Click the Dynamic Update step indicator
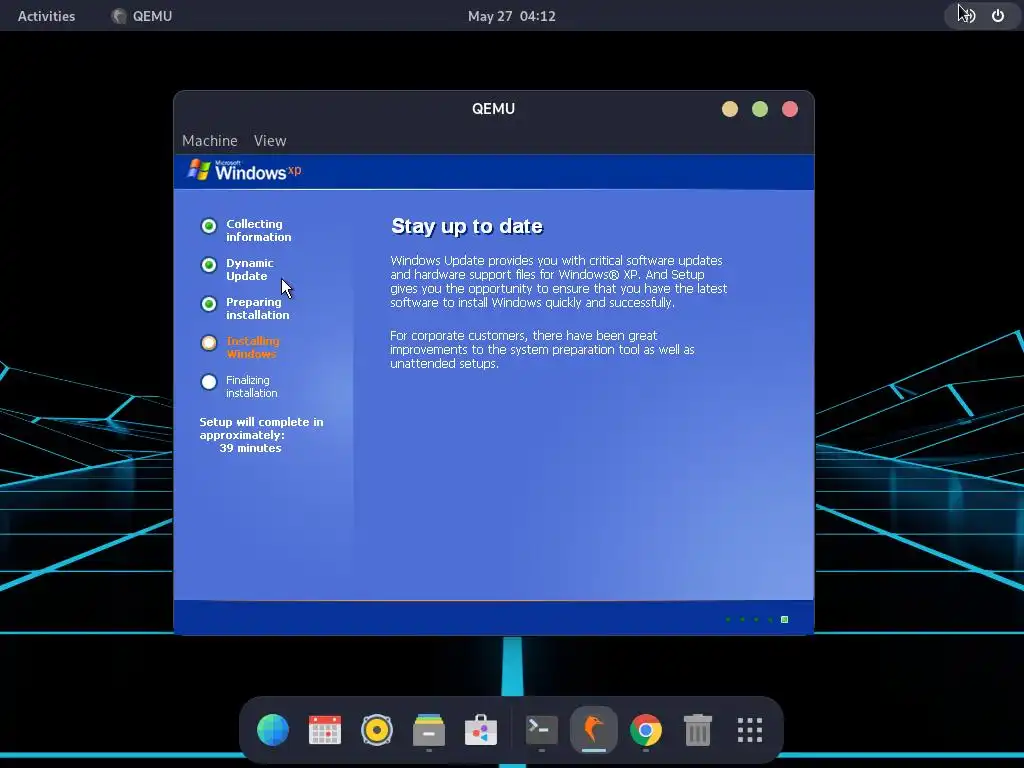The height and width of the screenshot is (768, 1024). [x=208, y=265]
